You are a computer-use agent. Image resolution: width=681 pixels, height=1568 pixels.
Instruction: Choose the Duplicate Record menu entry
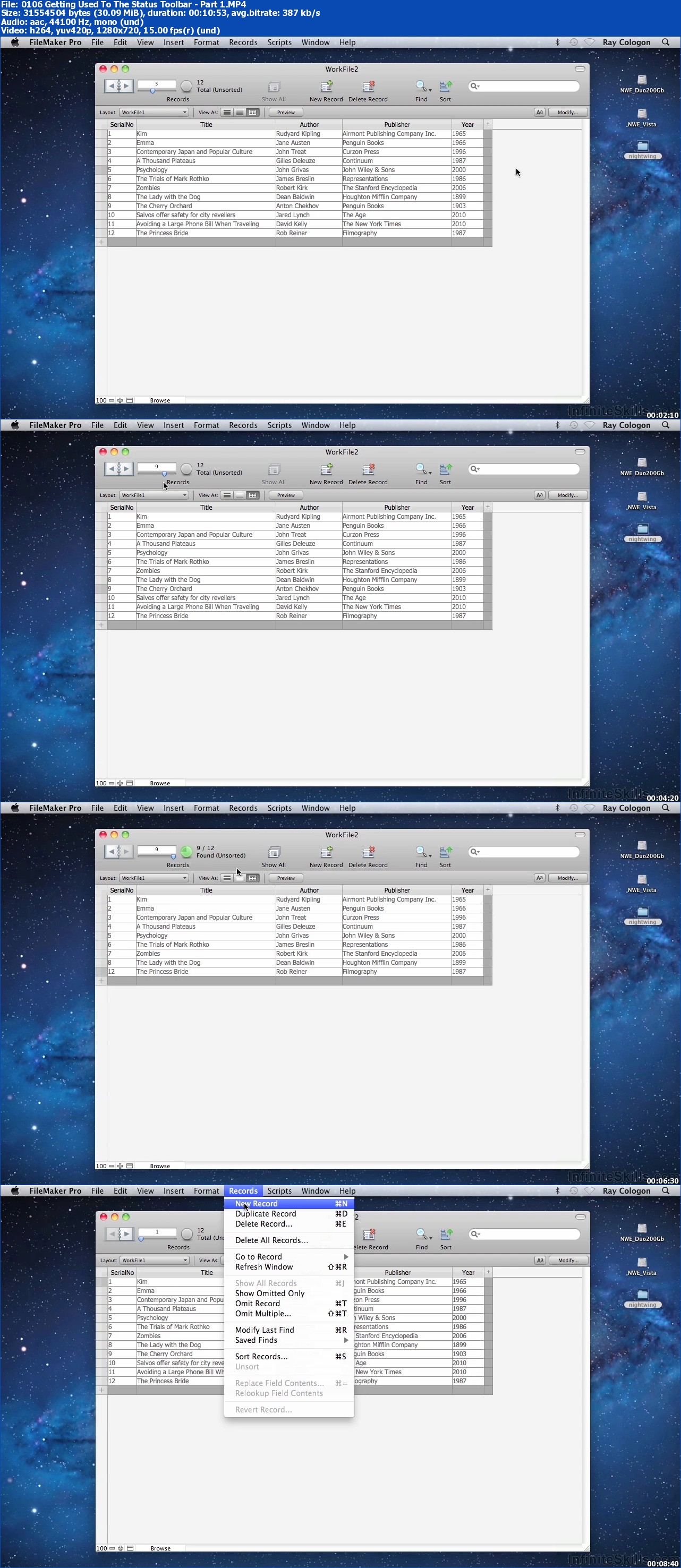[x=290, y=1213]
